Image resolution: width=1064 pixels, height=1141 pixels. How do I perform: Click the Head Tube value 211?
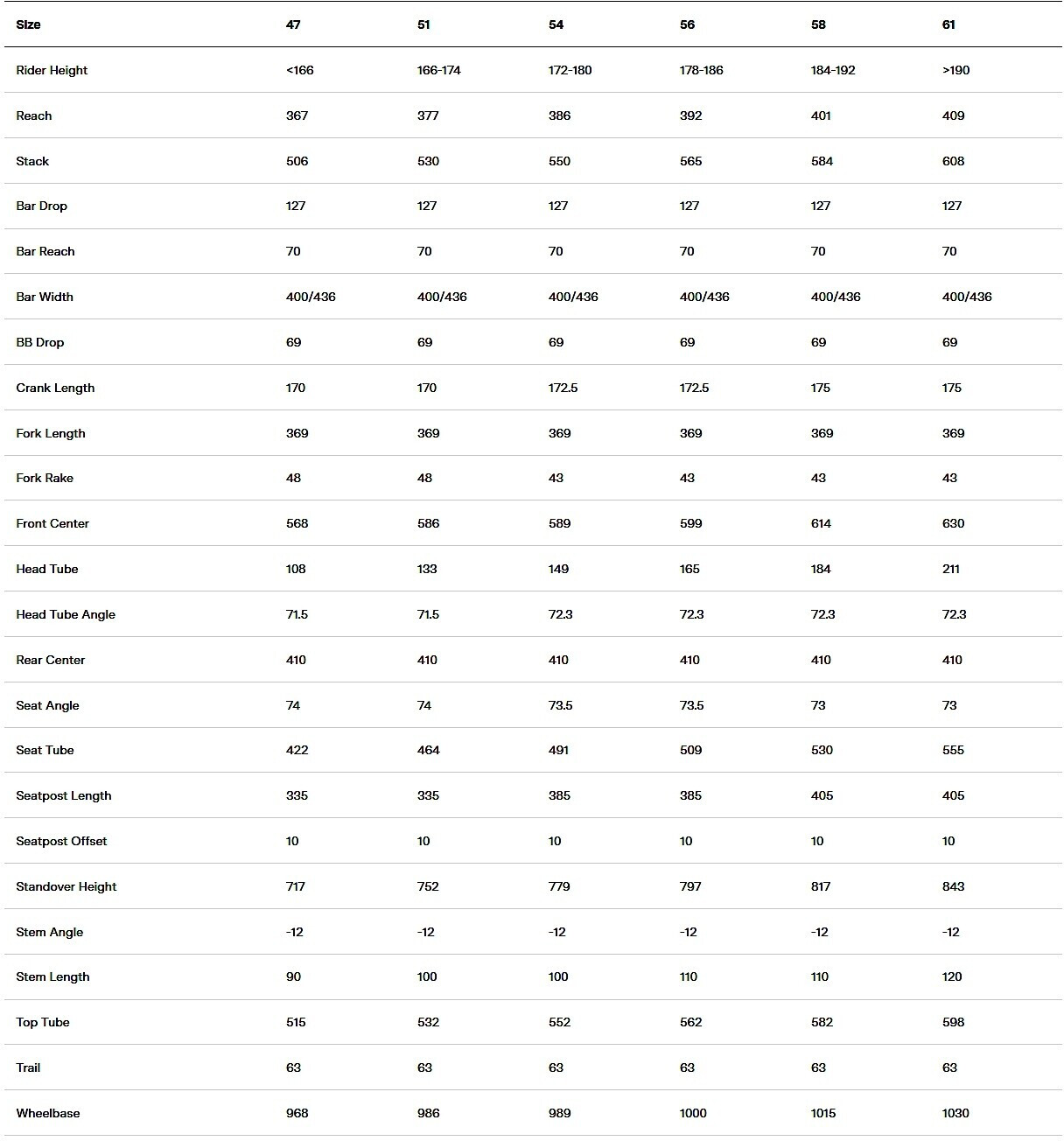951,569
